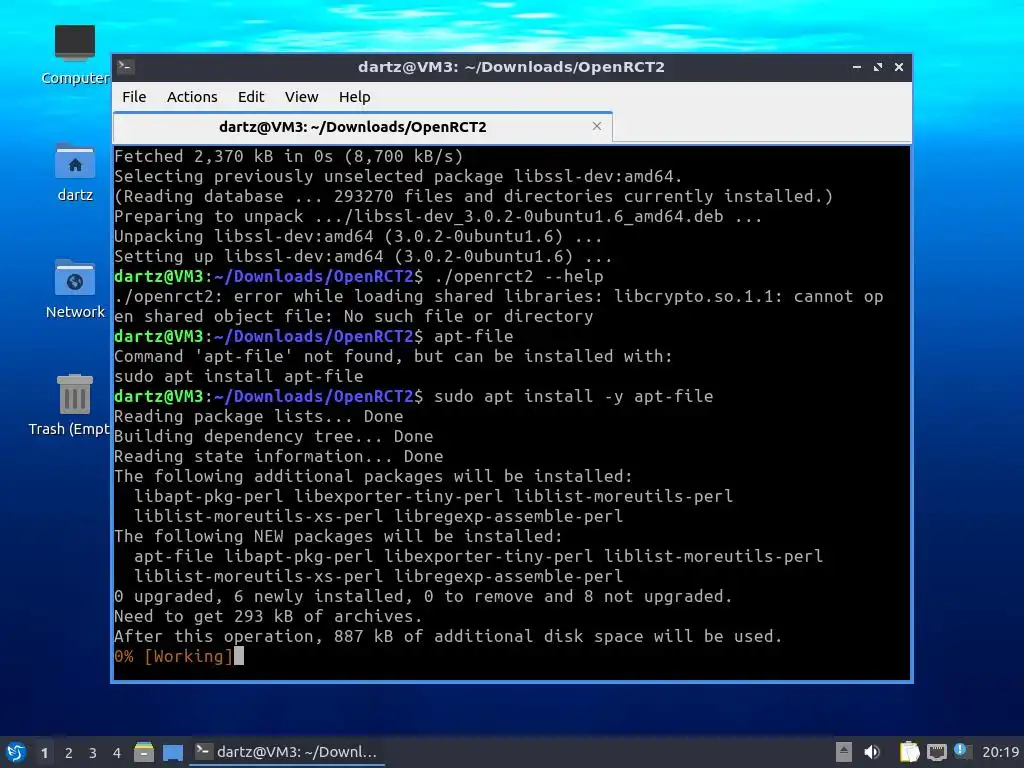Viewport: 1024px width, 768px height.
Task: Switch to workspace 4
Action: [x=117, y=753]
